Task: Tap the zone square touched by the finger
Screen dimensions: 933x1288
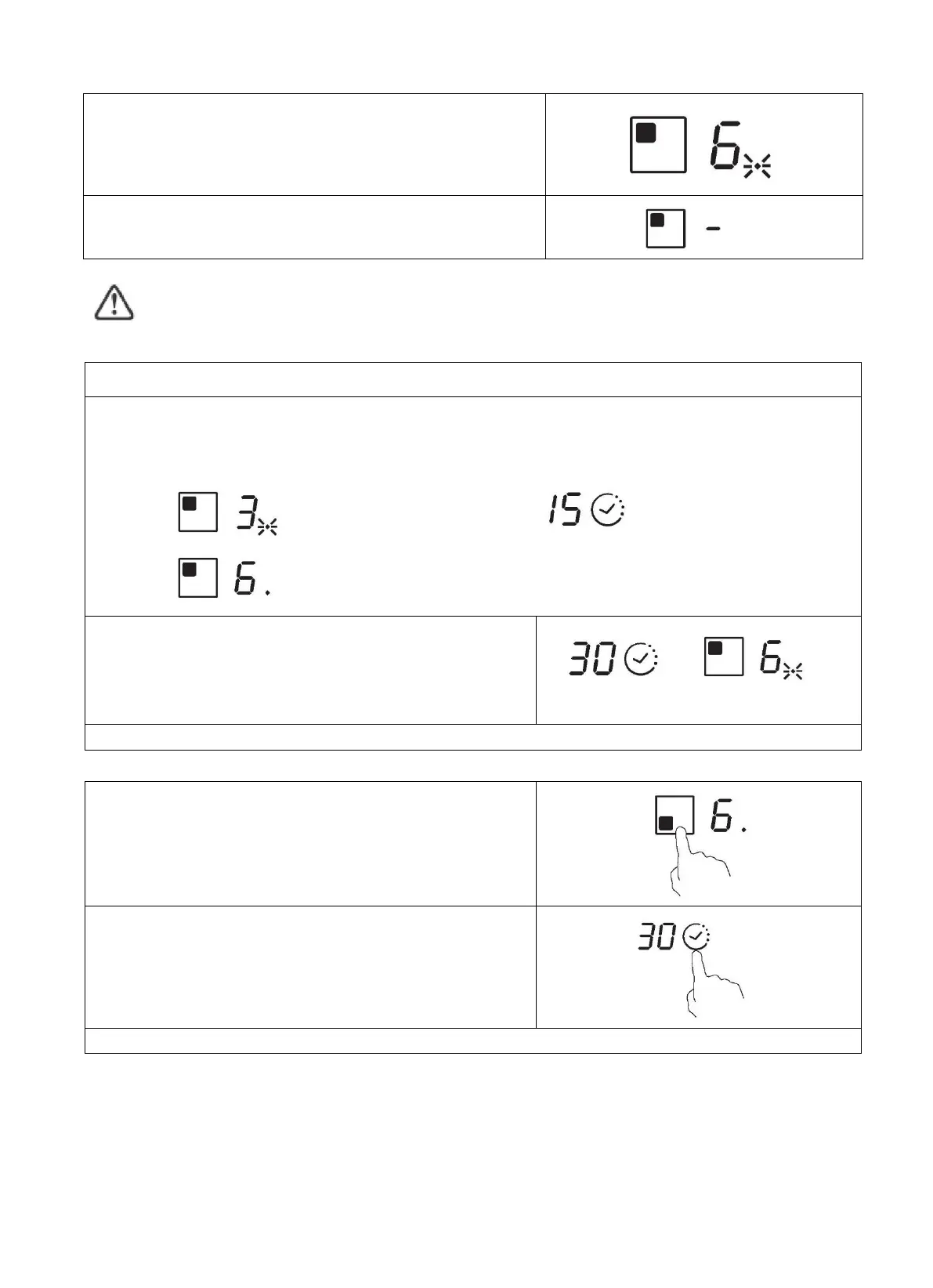Action: tap(674, 816)
